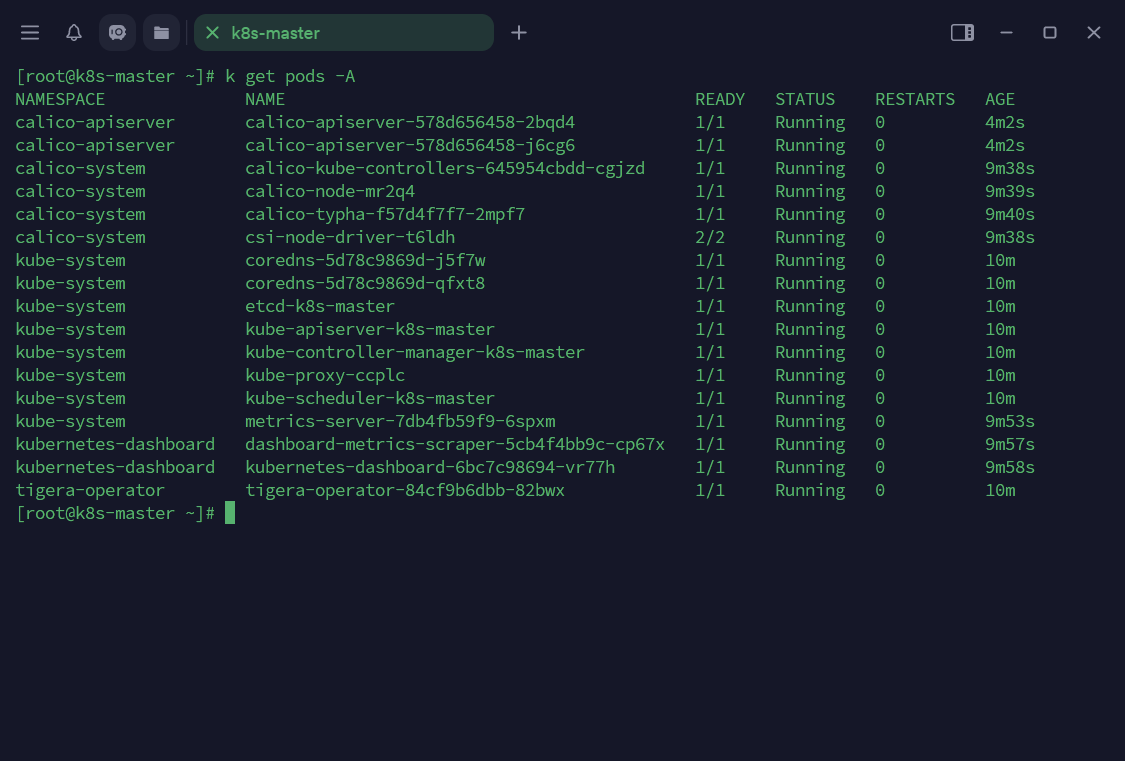Open the hamburger main menu
Image resolution: width=1125 pixels, height=761 pixels.
pos(30,33)
